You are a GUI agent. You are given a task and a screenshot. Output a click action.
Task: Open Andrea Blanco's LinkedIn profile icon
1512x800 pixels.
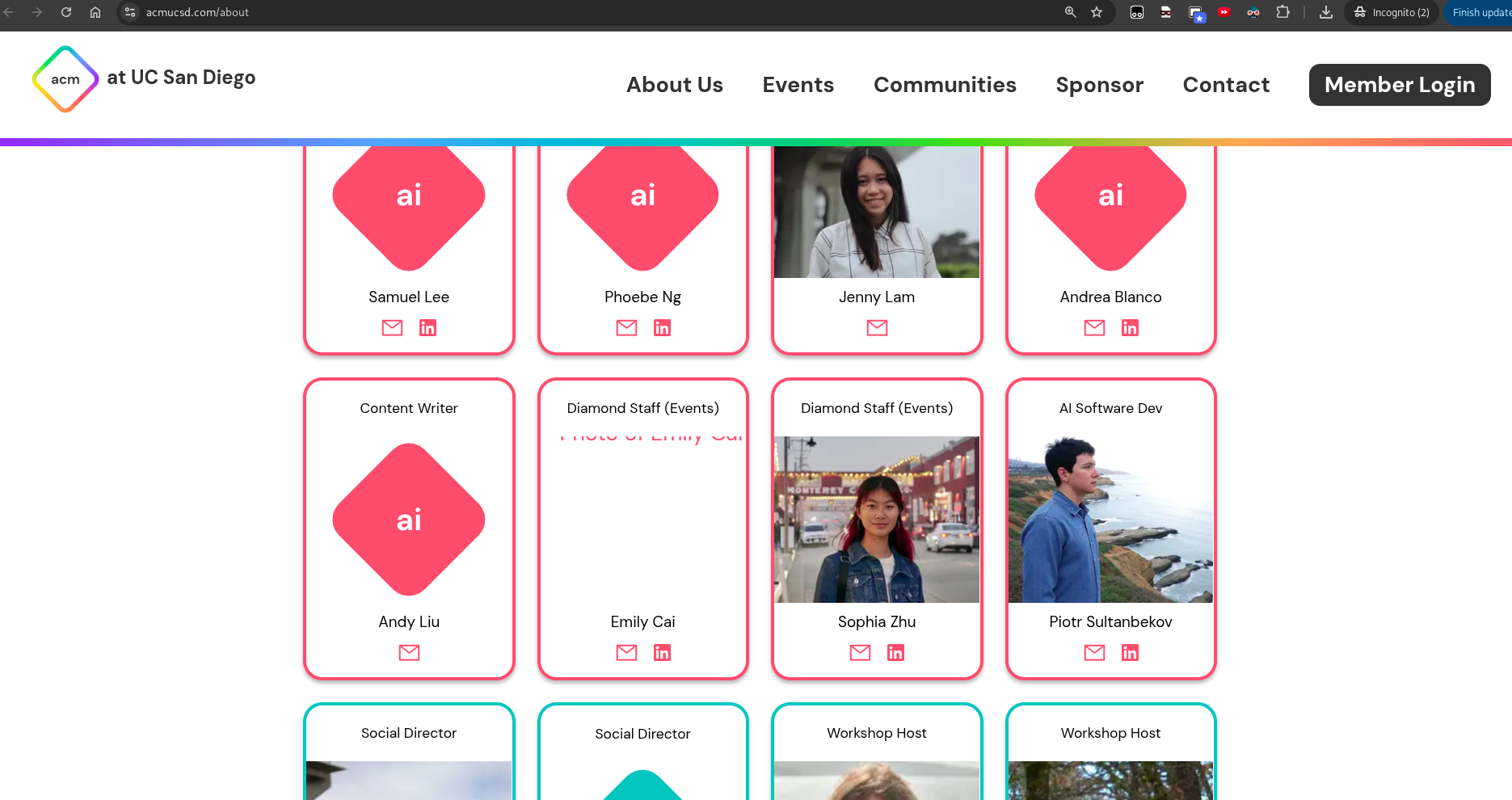(1130, 327)
